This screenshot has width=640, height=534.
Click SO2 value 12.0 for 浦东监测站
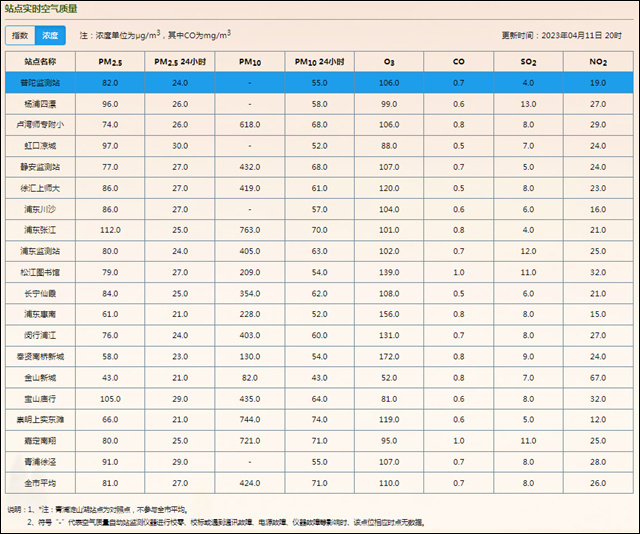click(529, 251)
